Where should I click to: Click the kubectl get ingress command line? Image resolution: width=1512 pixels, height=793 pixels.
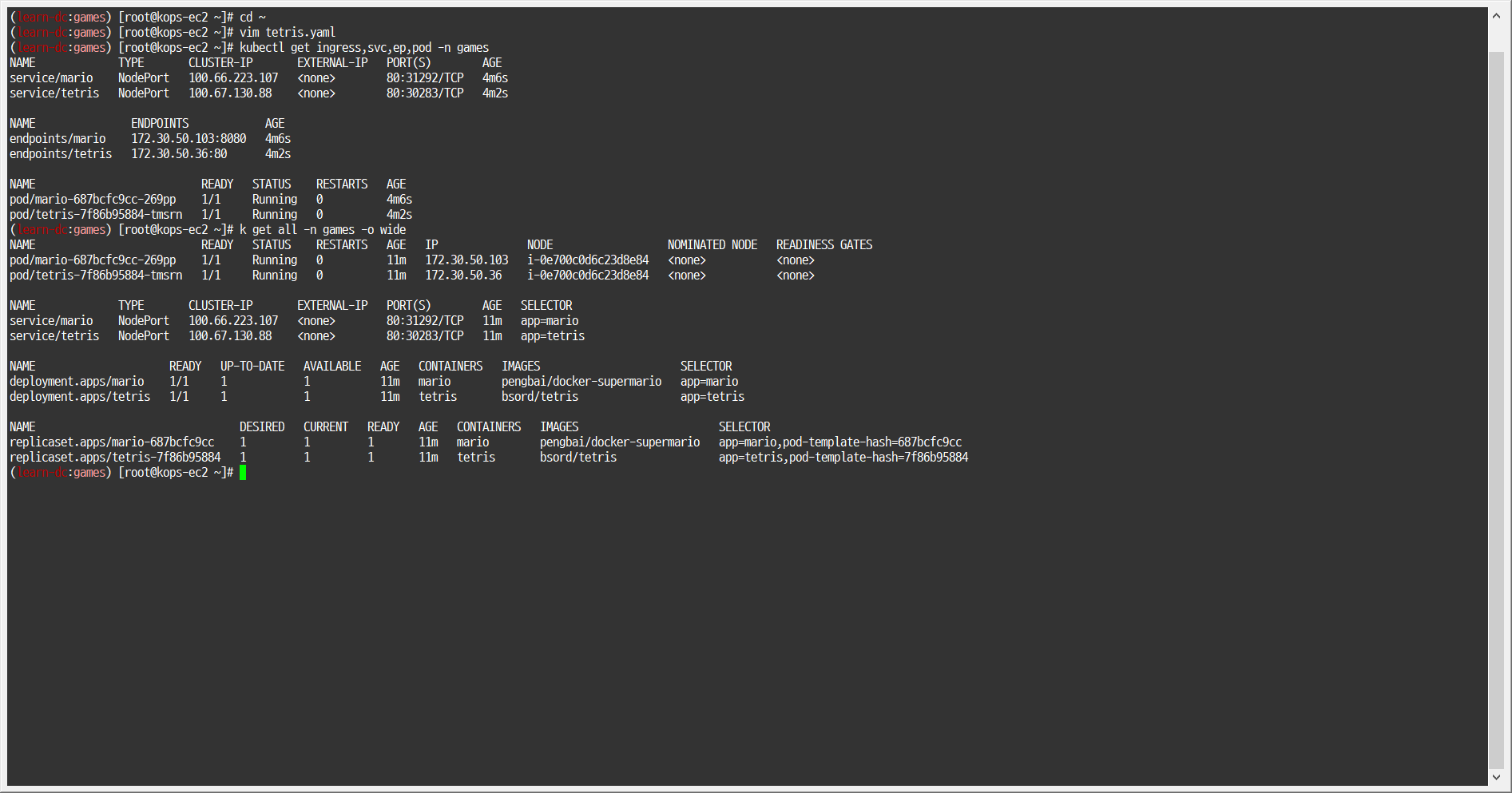coord(359,47)
